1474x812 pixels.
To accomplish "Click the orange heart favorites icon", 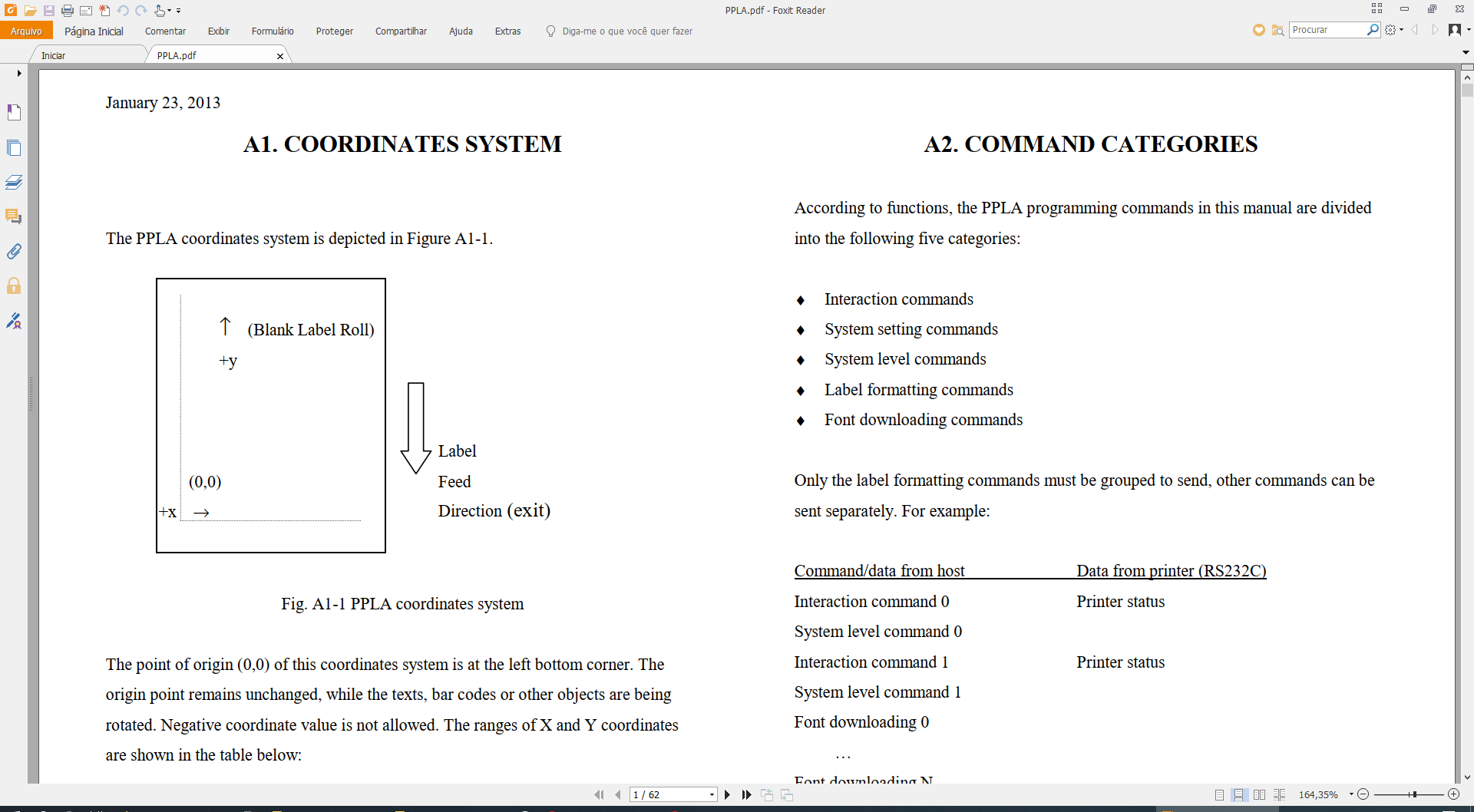I will [x=1259, y=30].
